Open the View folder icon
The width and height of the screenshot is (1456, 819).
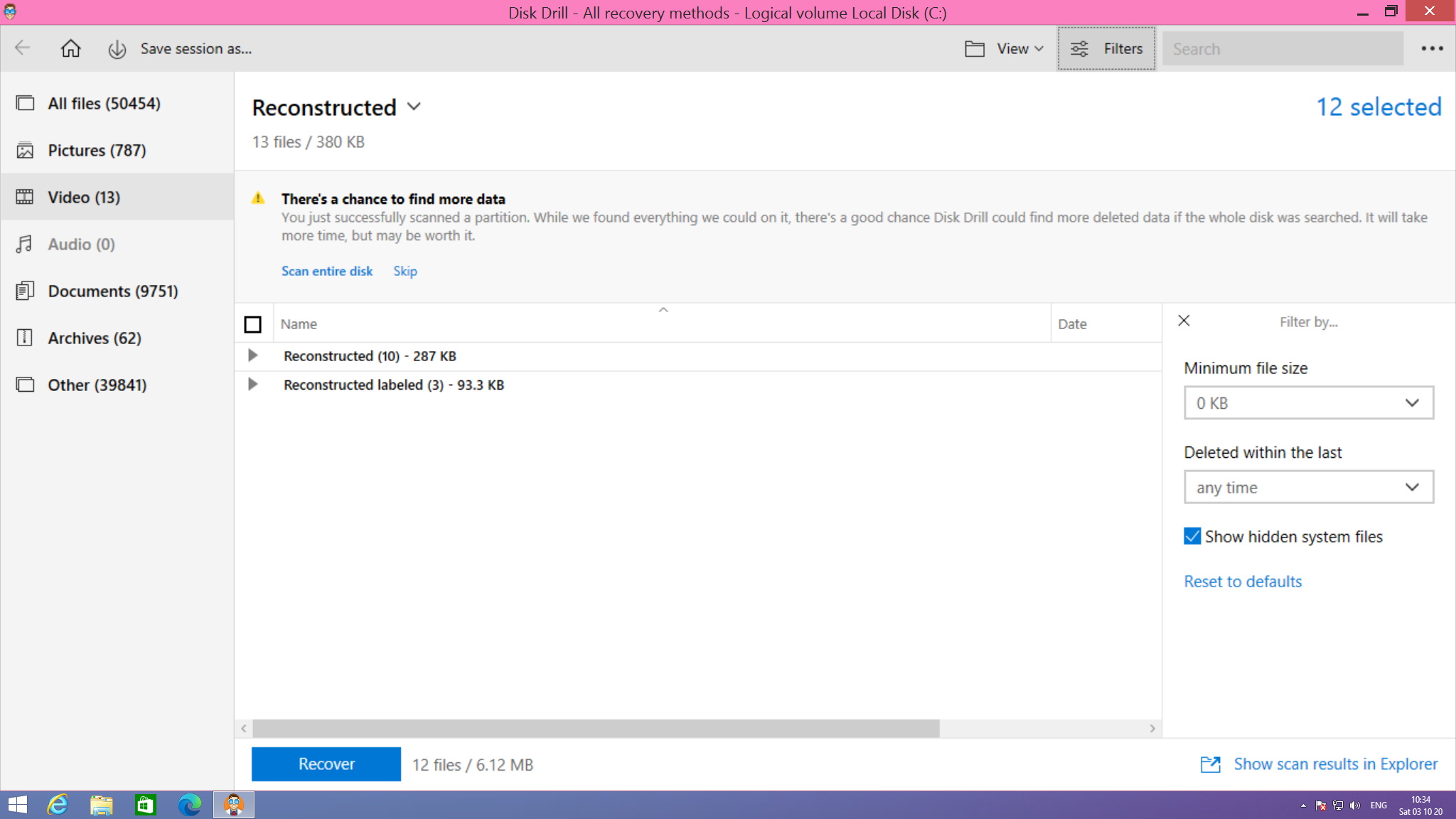(975, 49)
